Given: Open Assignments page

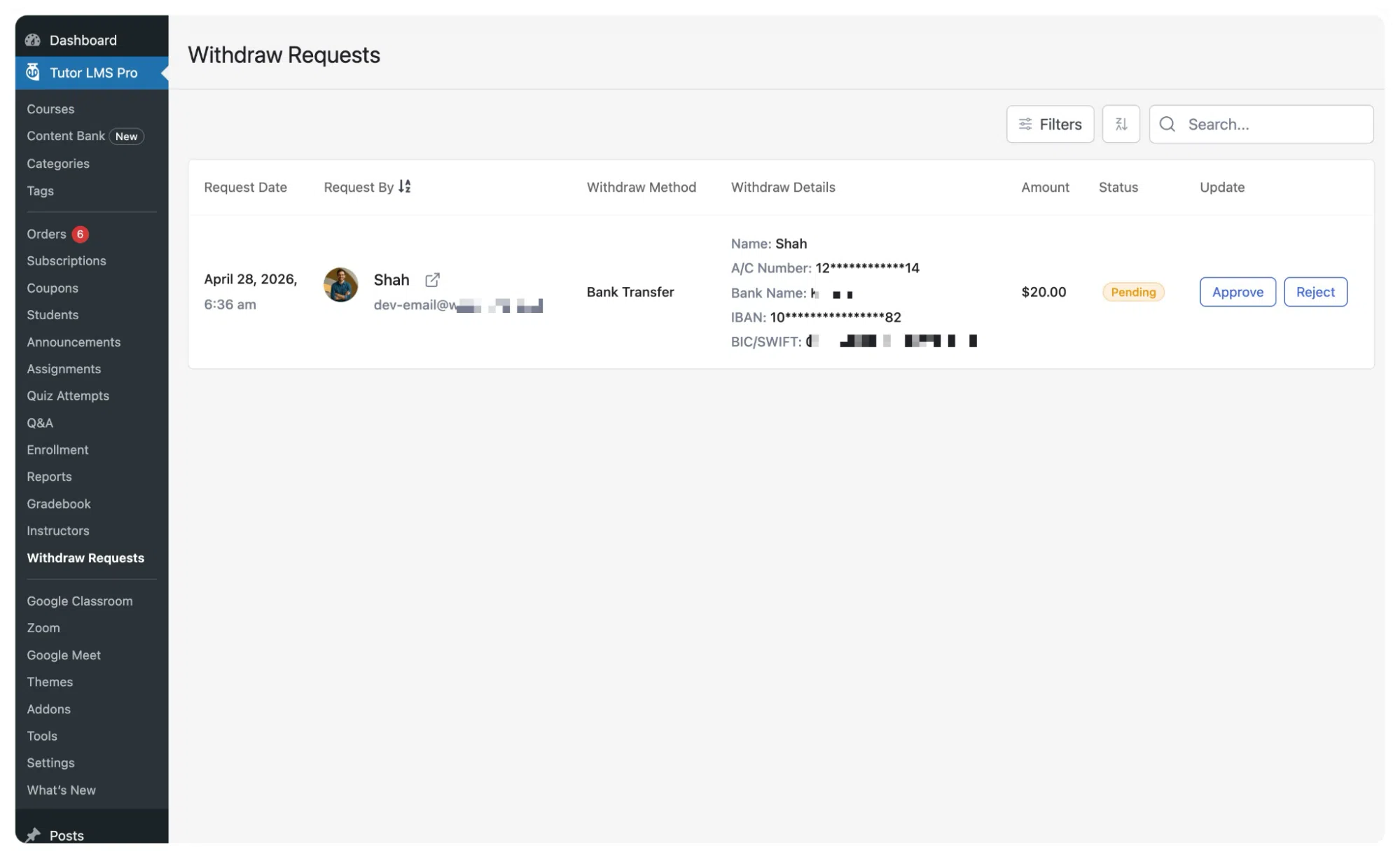Looking at the screenshot, I should 64,368.
